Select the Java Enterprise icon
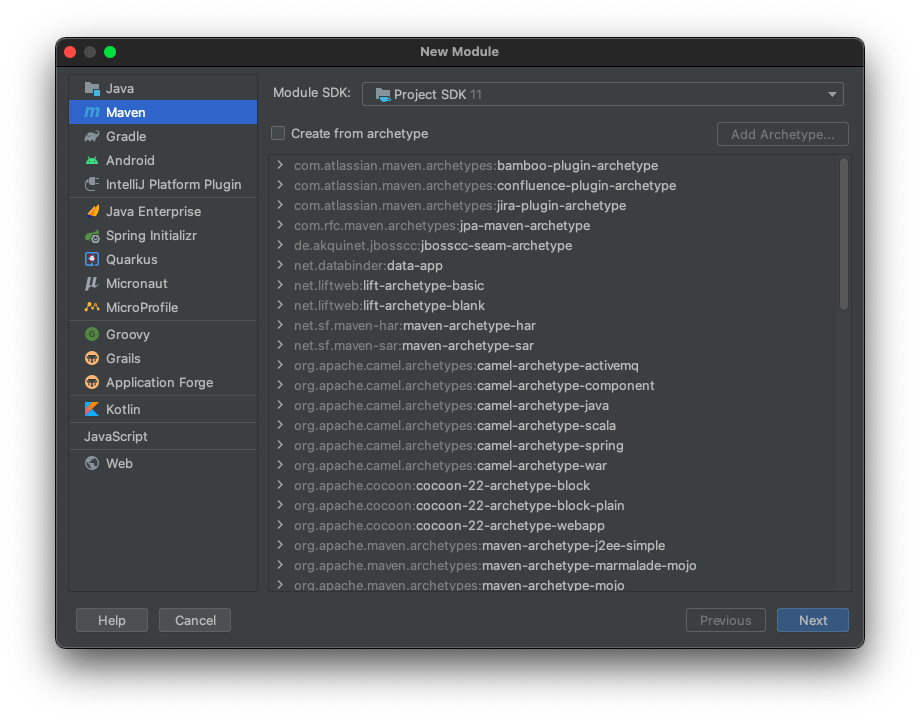The width and height of the screenshot is (920, 722). 92,211
